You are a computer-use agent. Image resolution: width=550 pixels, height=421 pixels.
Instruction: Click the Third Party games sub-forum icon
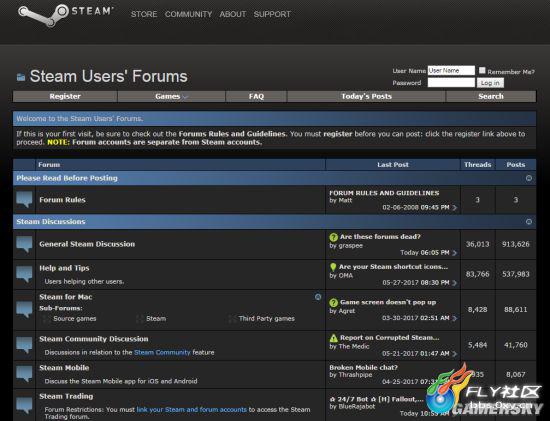pyautogui.click(x=232, y=319)
